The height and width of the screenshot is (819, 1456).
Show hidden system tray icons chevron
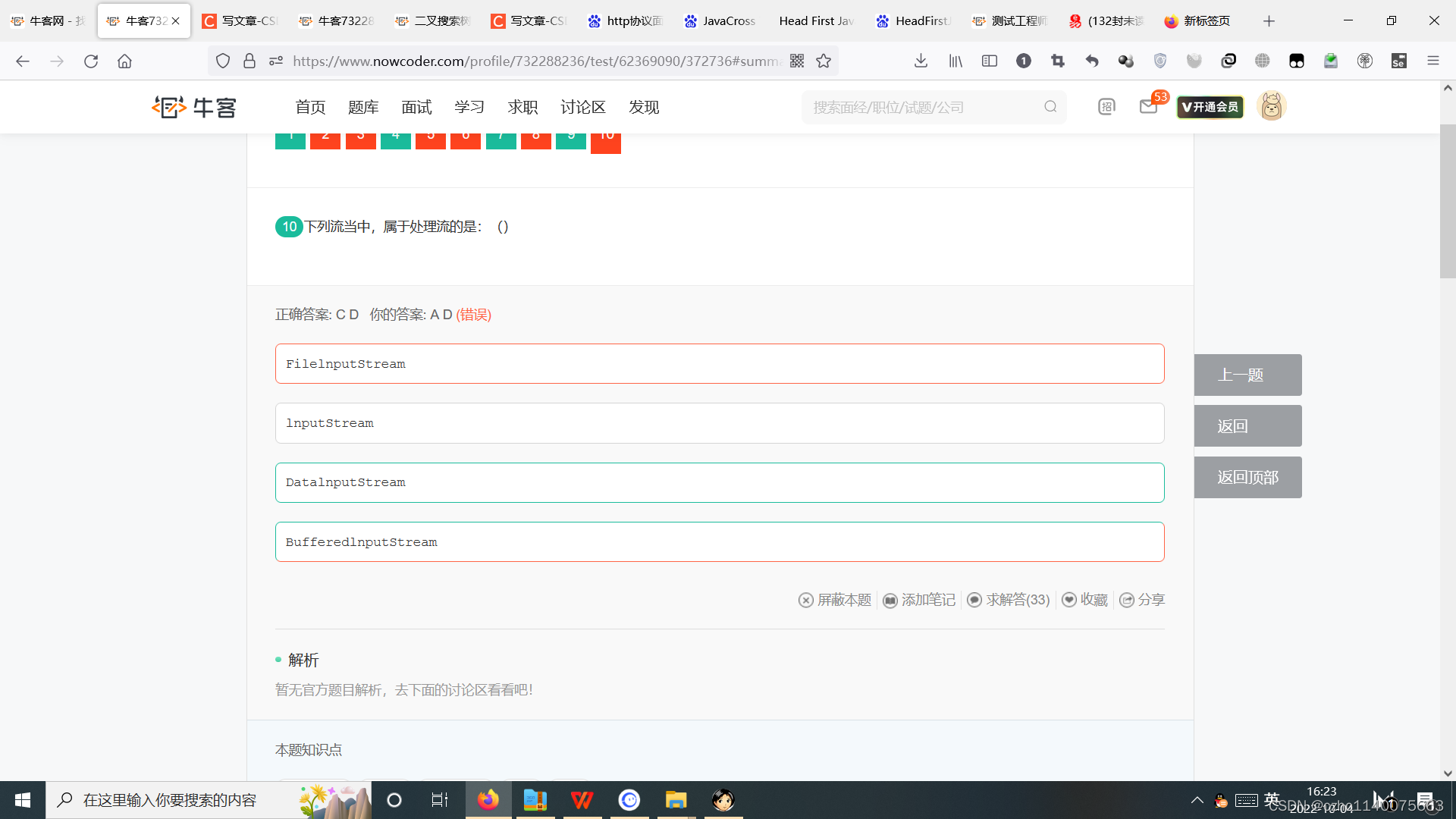coord(1197,800)
